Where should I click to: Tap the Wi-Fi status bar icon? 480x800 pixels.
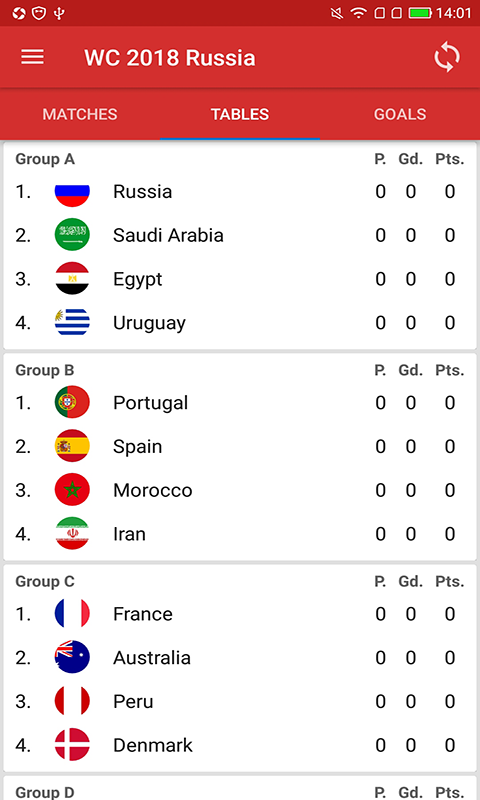pyautogui.click(x=359, y=13)
